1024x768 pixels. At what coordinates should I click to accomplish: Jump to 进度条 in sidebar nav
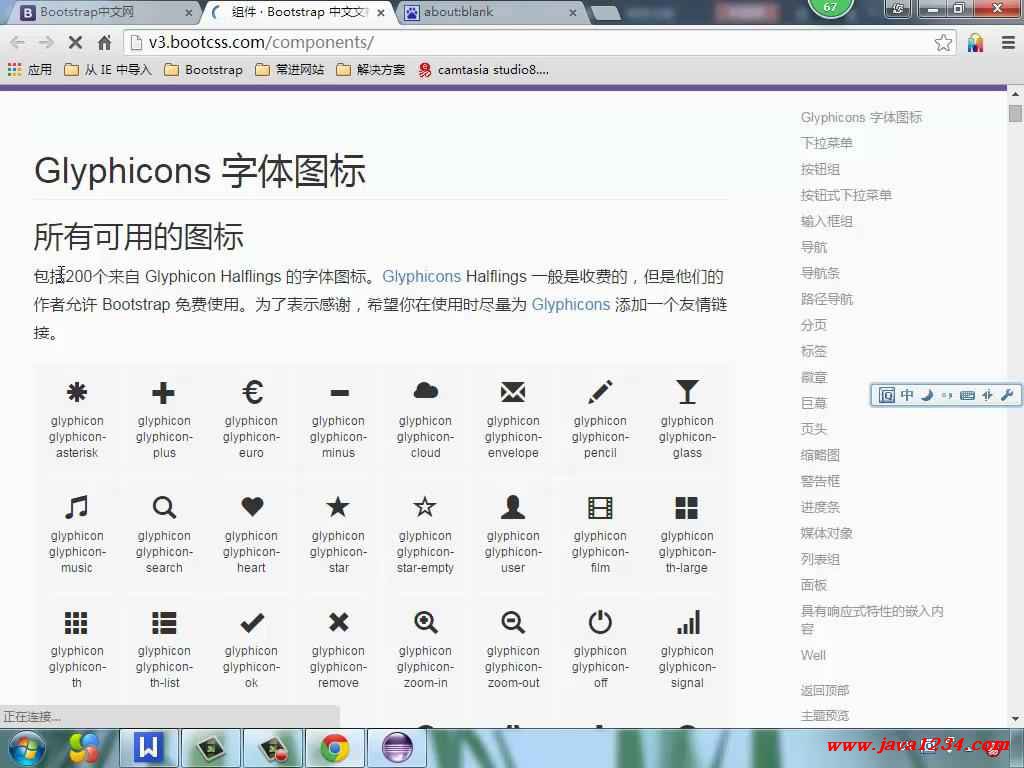(820, 507)
